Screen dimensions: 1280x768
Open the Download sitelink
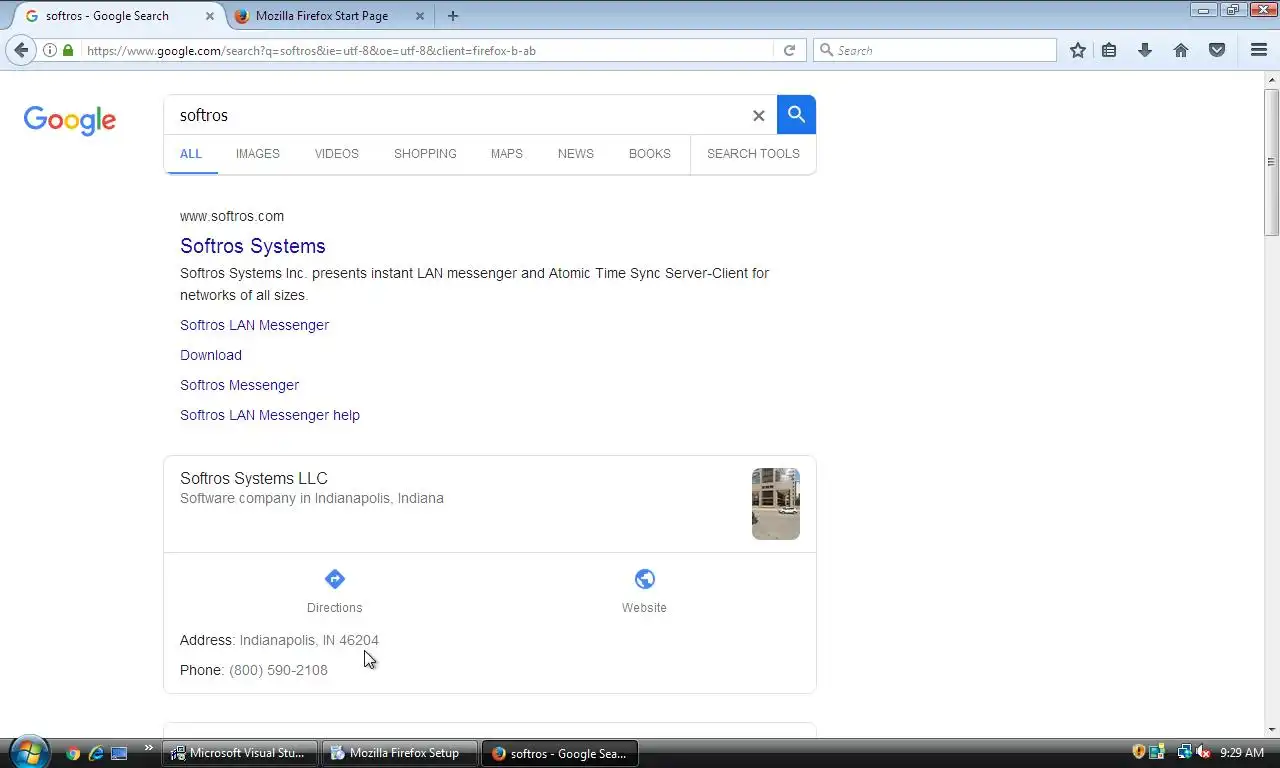[x=211, y=355]
